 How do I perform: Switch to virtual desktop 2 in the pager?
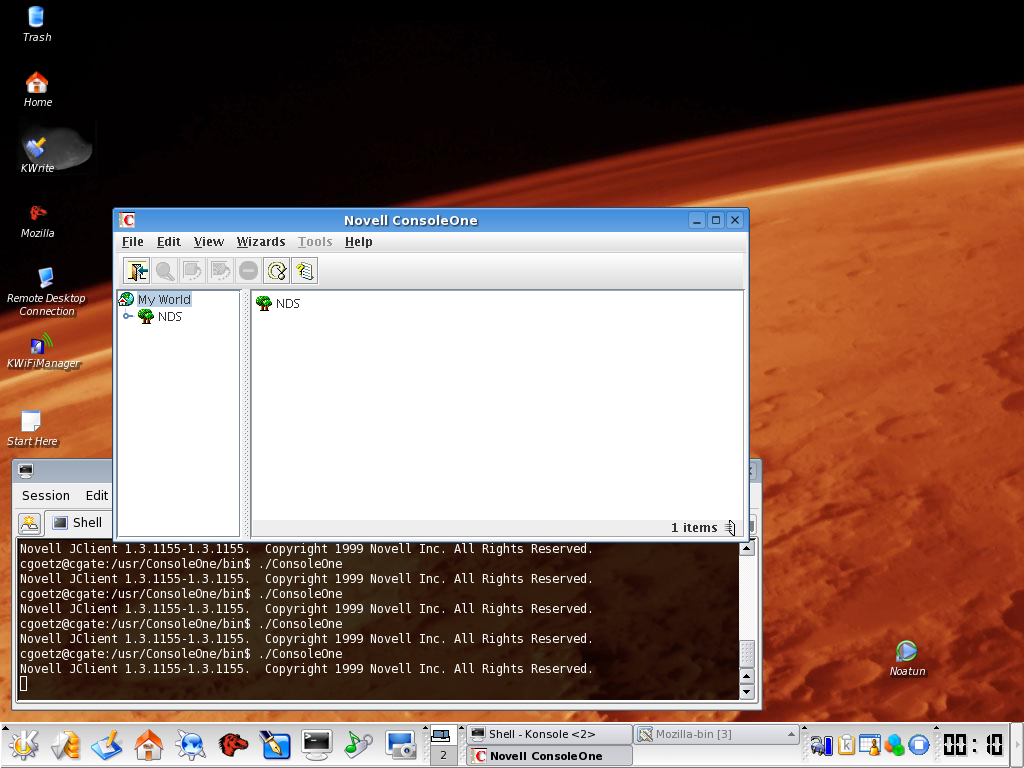pos(443,756)
